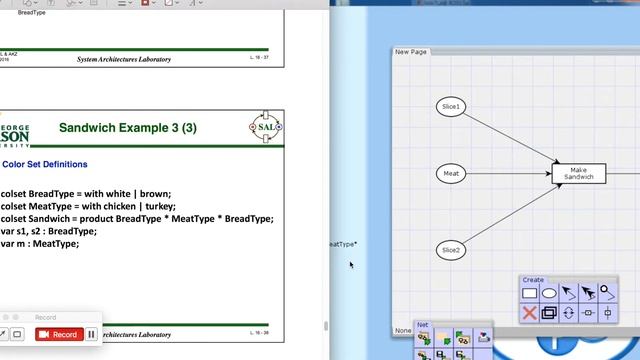Screen dimensions: 640x360
Task: Click 'colset MeatType = with chicken | turkey;' line
Action: click(88, 206)
